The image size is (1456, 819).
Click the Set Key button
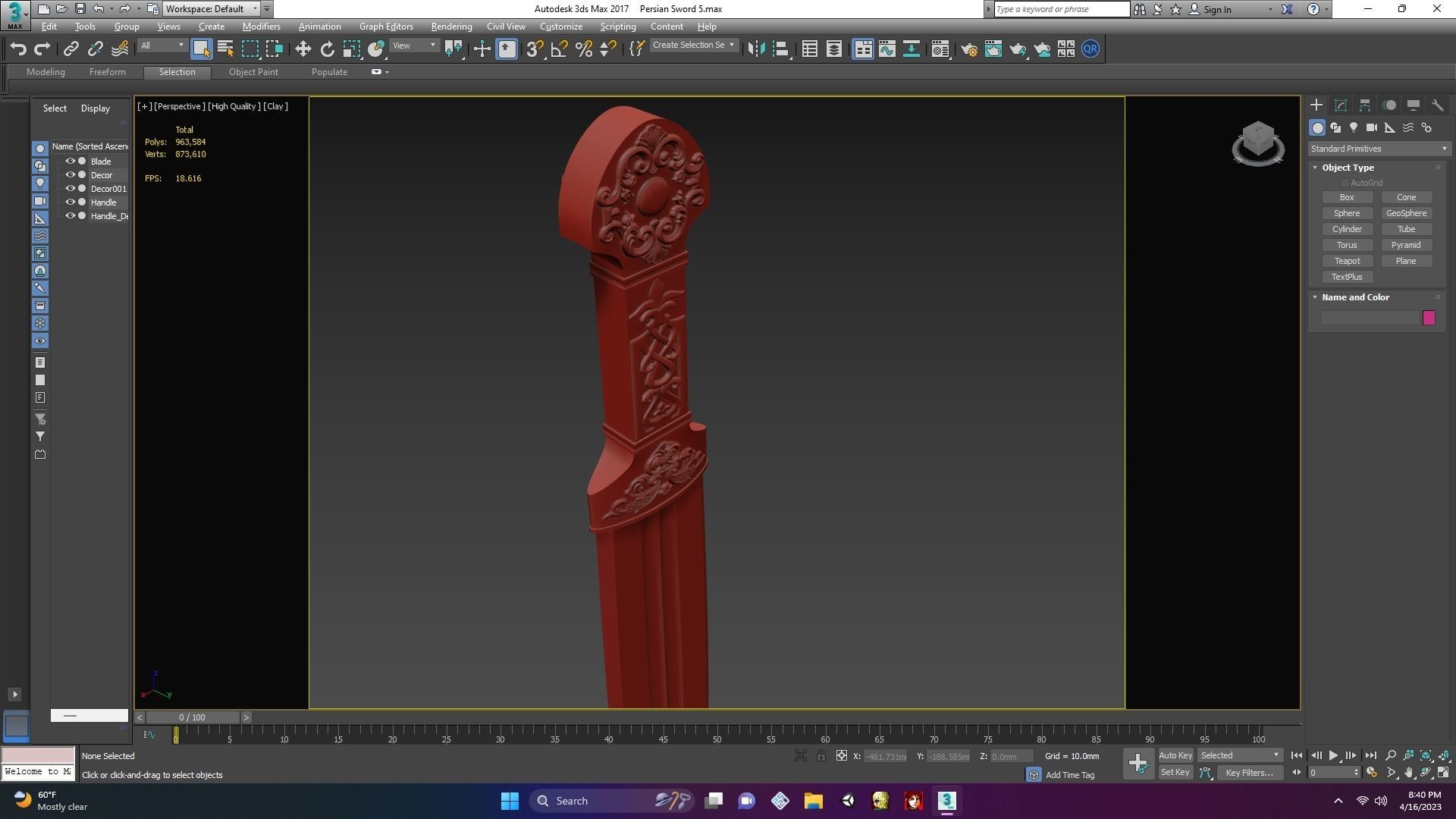1175,773
